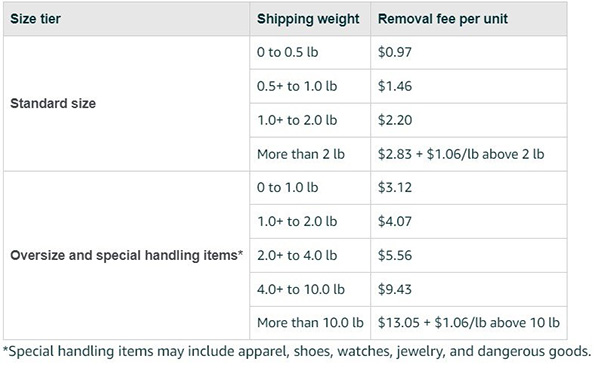Click the $4.07 fee cell
Image resolution: width=600 pixels, height=371 pixels.
[x=469, y=221]
